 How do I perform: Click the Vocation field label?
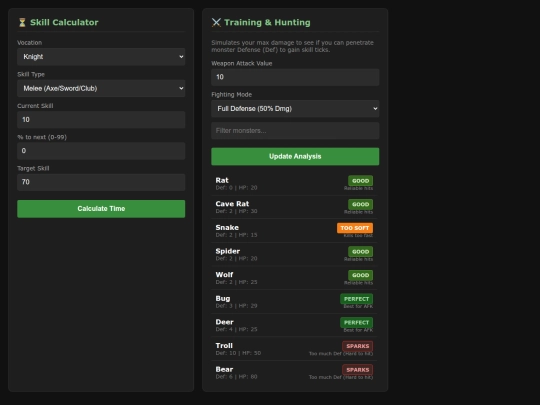pos(30,43)
